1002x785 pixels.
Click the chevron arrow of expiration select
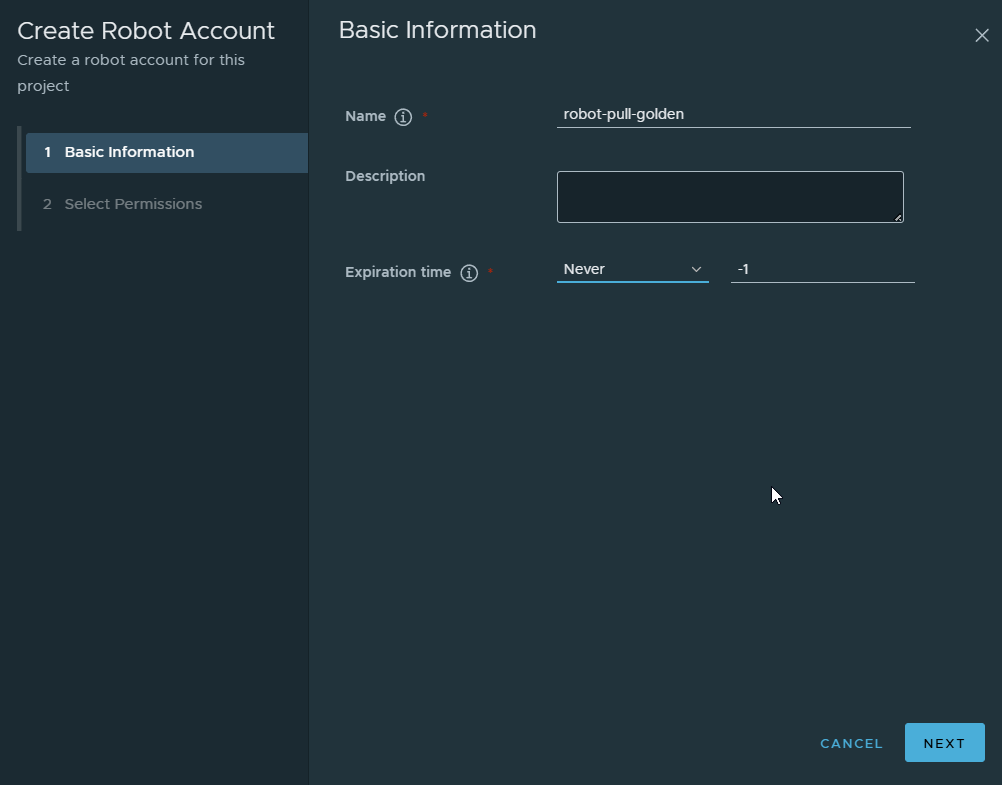tap(696, 269)
